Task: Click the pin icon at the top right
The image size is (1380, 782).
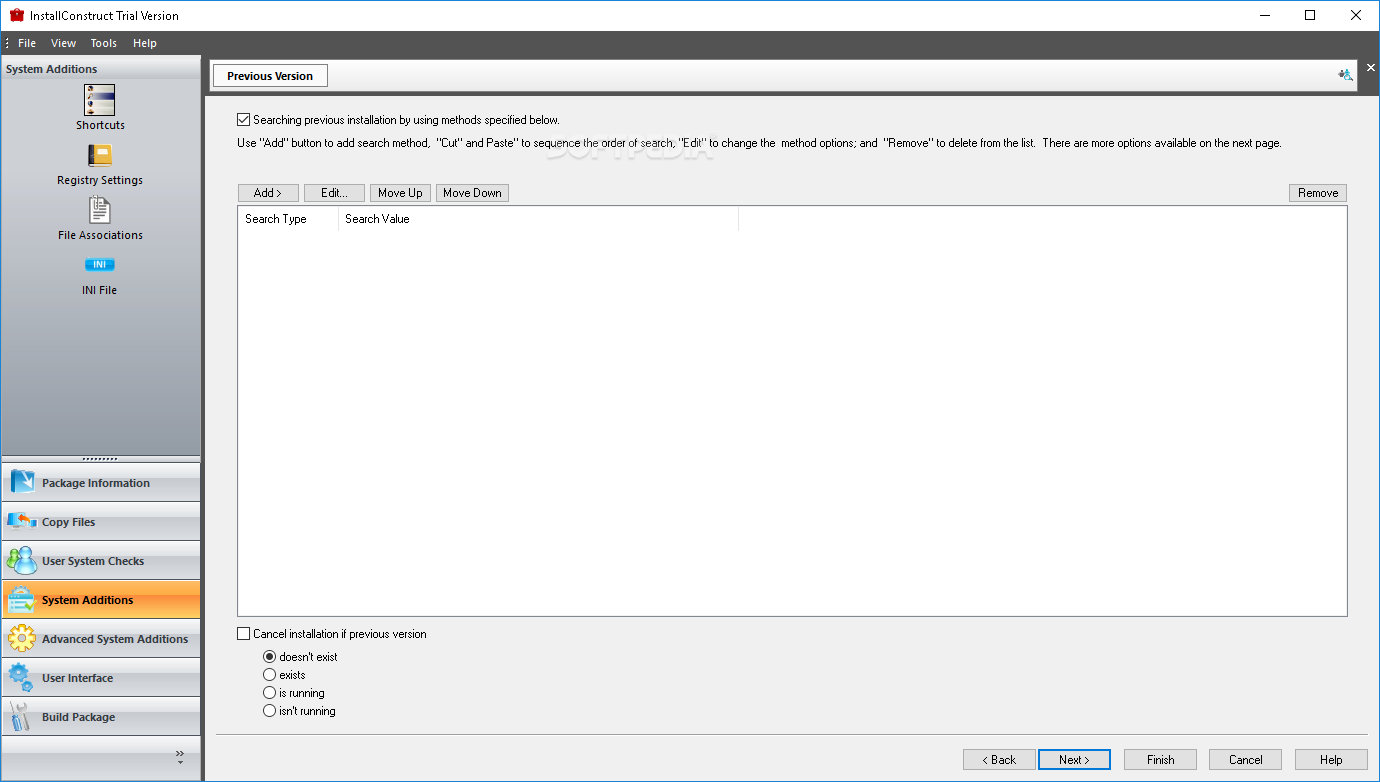Action: [x=1345, y=75]
